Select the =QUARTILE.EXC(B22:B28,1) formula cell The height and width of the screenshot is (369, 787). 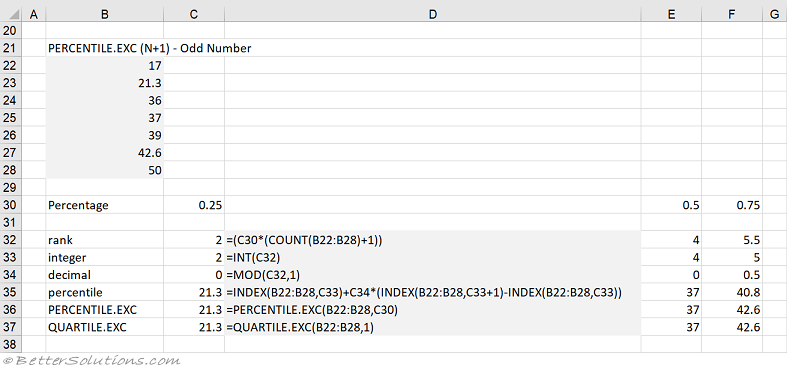pyautogui.click(x=433, y=327)
